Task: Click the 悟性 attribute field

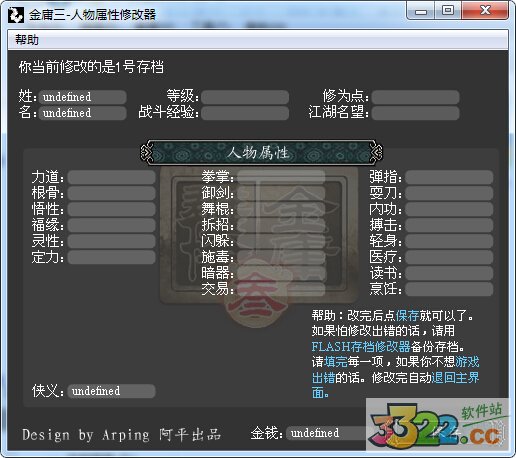Action: [x=112, y=209]
